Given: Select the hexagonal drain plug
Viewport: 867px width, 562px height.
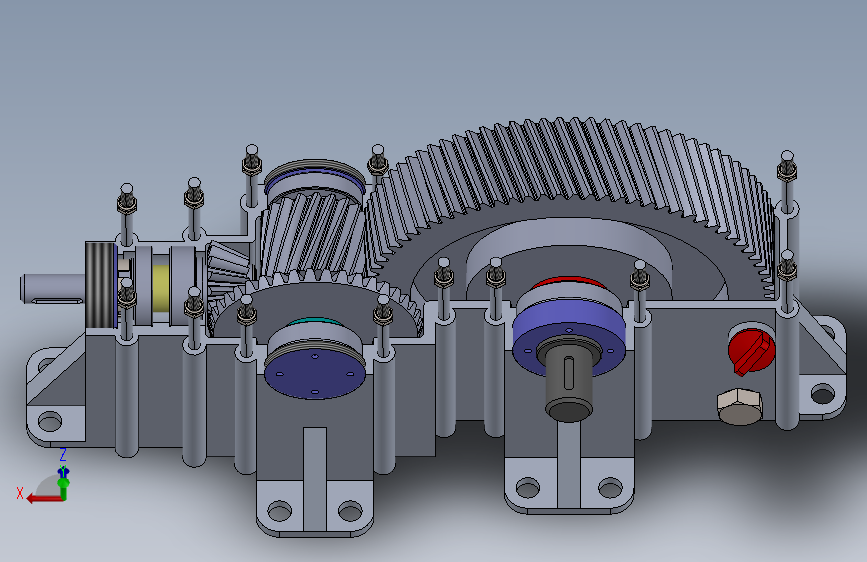Looking at the screenshot, I should [740, 406].
